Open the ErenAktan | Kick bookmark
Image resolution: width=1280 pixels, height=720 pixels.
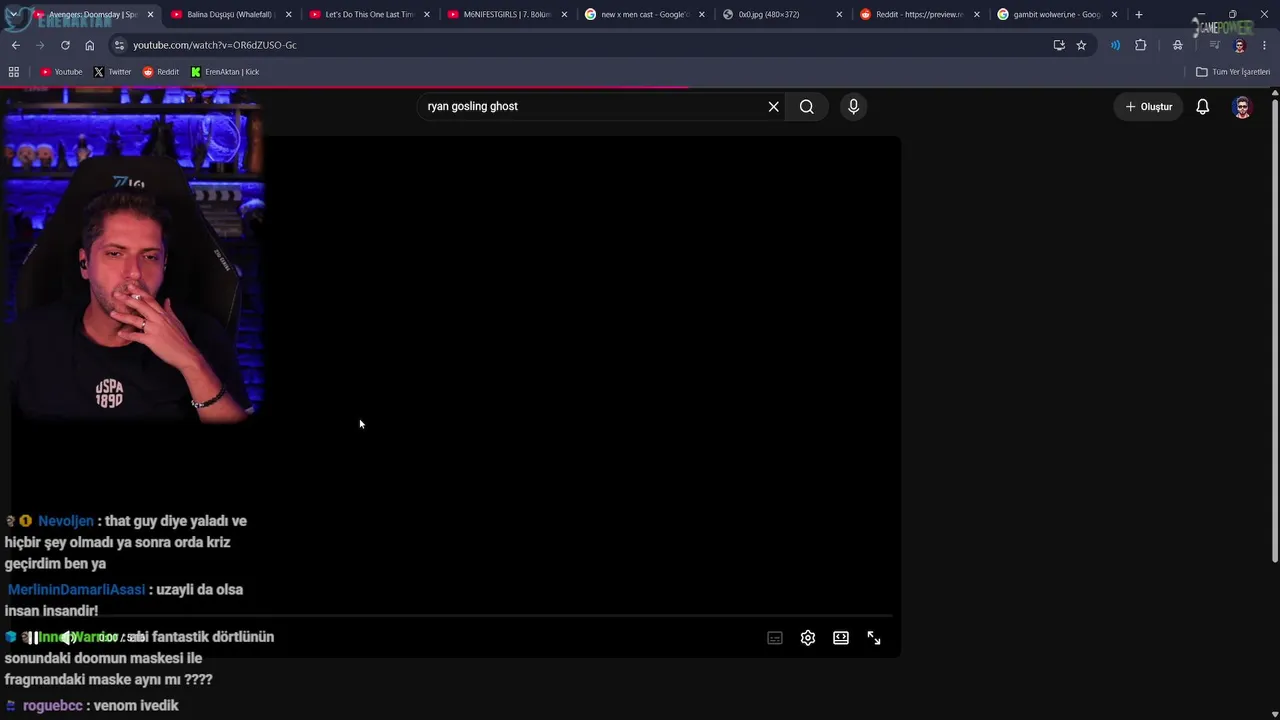(225, 72)
